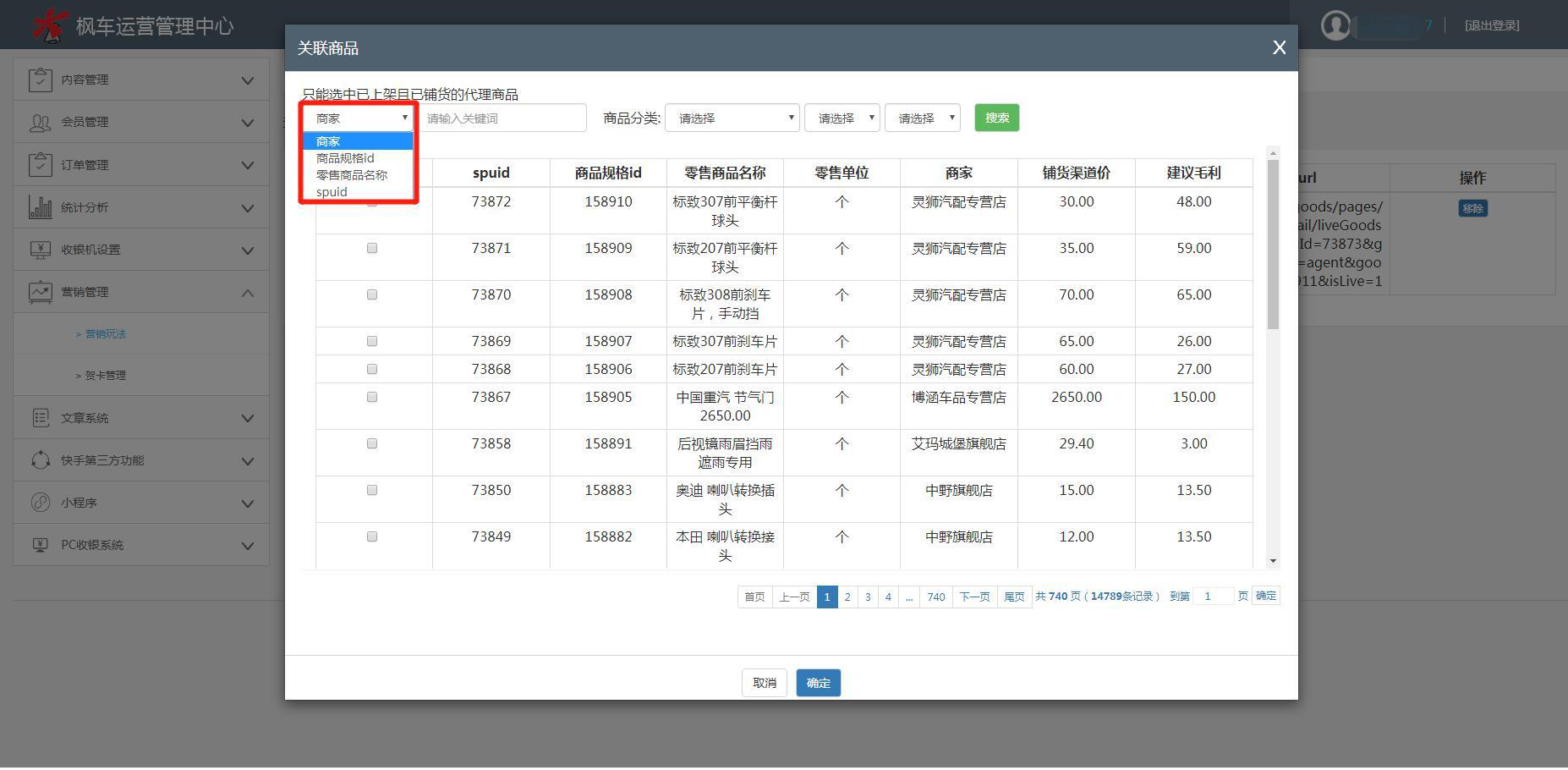Click the 订单管理 clipboard icon
The height and width of the screenshot is (770, 1568).
[x=40, y=164]
